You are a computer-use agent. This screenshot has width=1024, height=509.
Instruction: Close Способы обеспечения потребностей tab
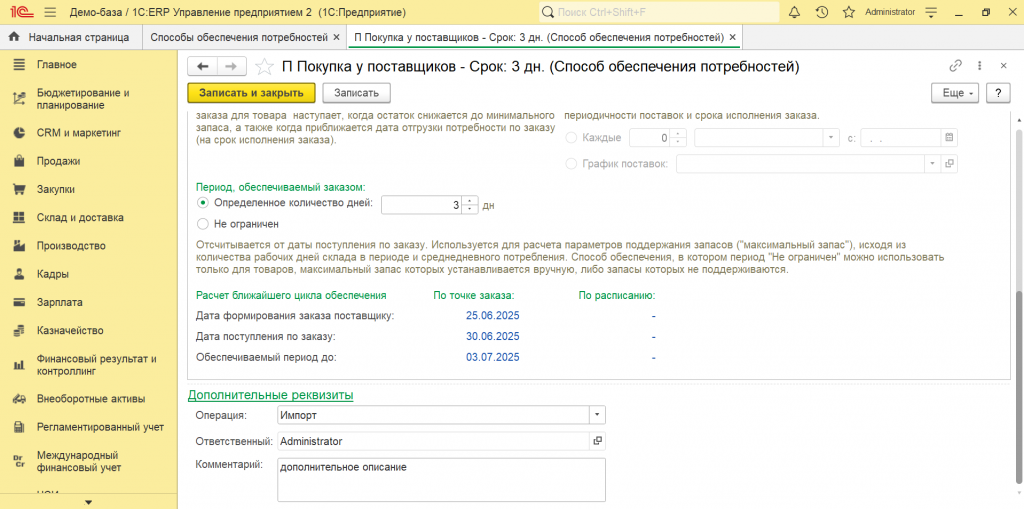(x=336, y=38)
